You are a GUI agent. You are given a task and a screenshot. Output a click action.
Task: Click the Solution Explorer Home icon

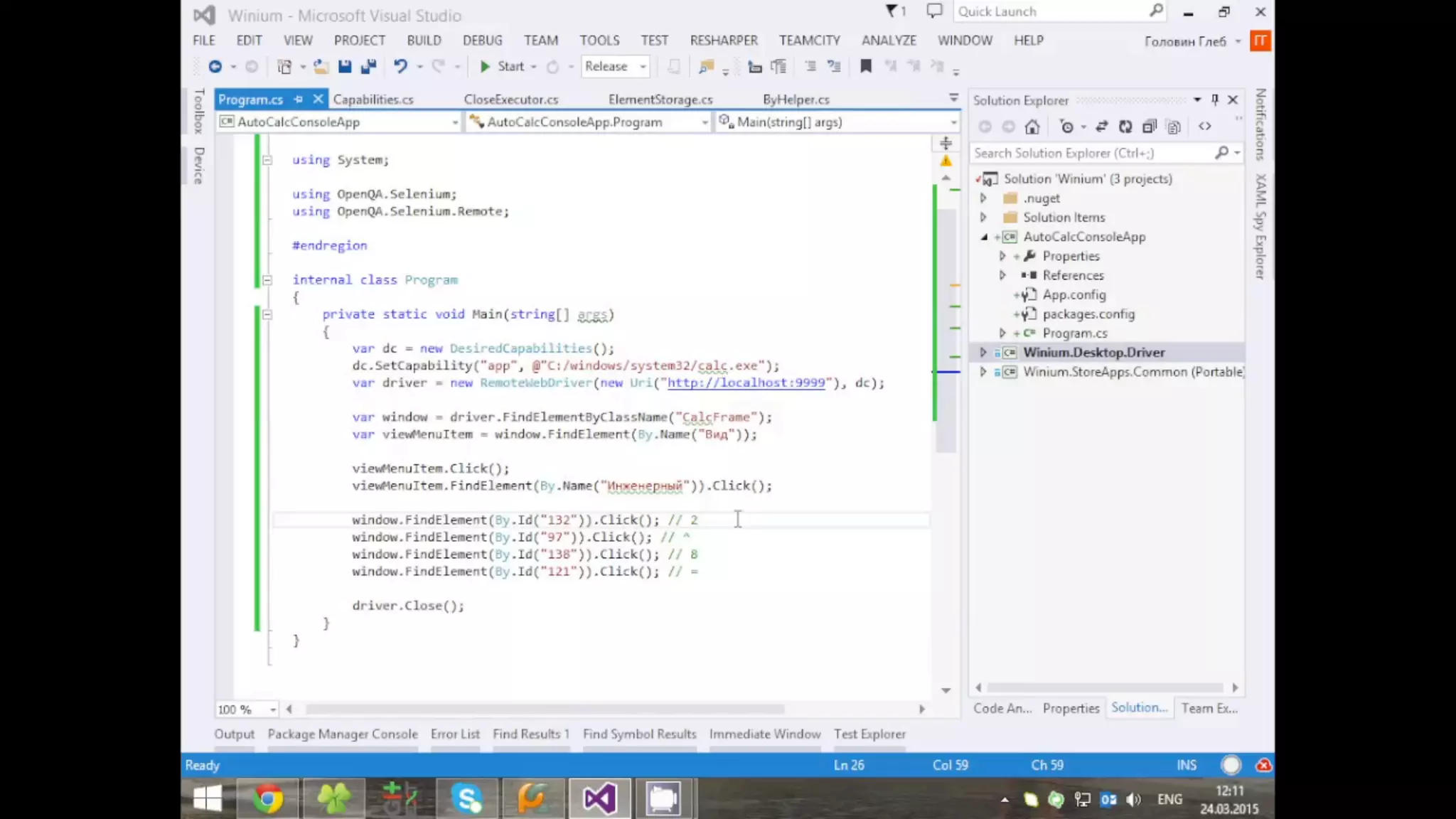(1032, 127)
